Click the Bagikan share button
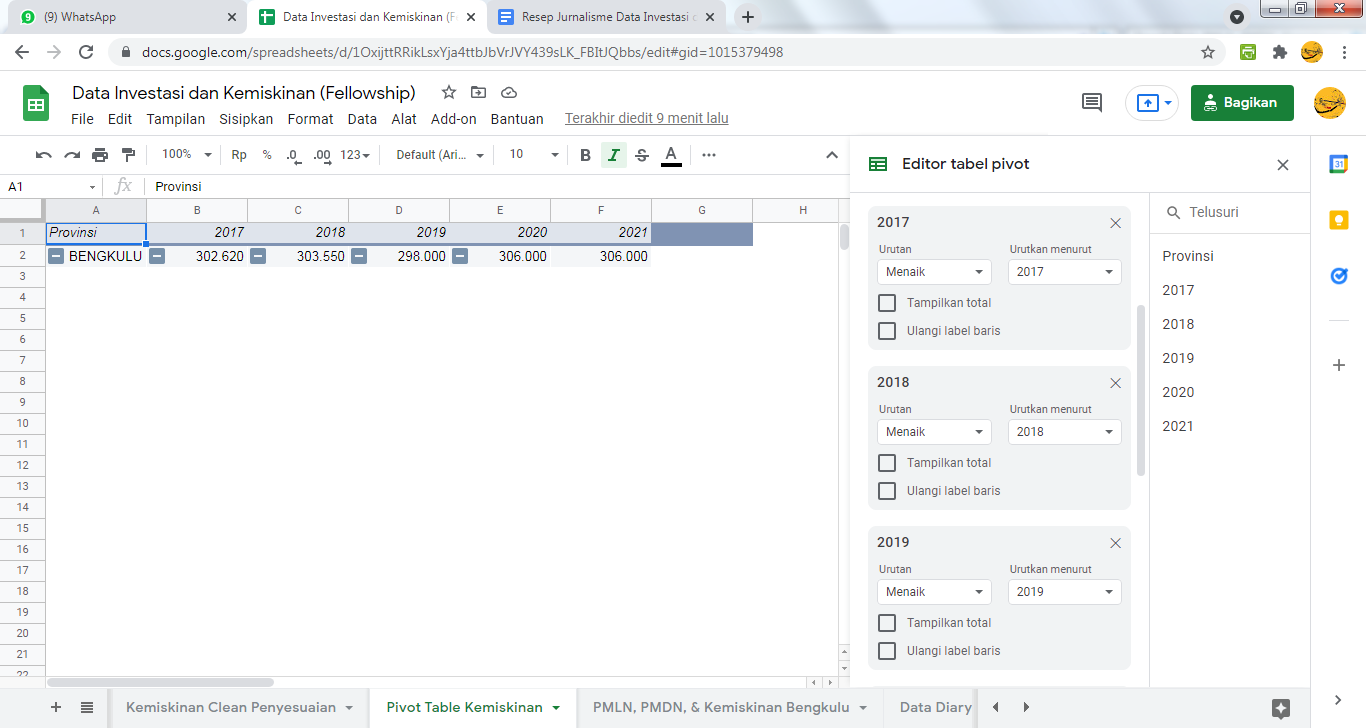Image resolution: width=1366 pixels, height=728 pixels. coord(1241,103)
